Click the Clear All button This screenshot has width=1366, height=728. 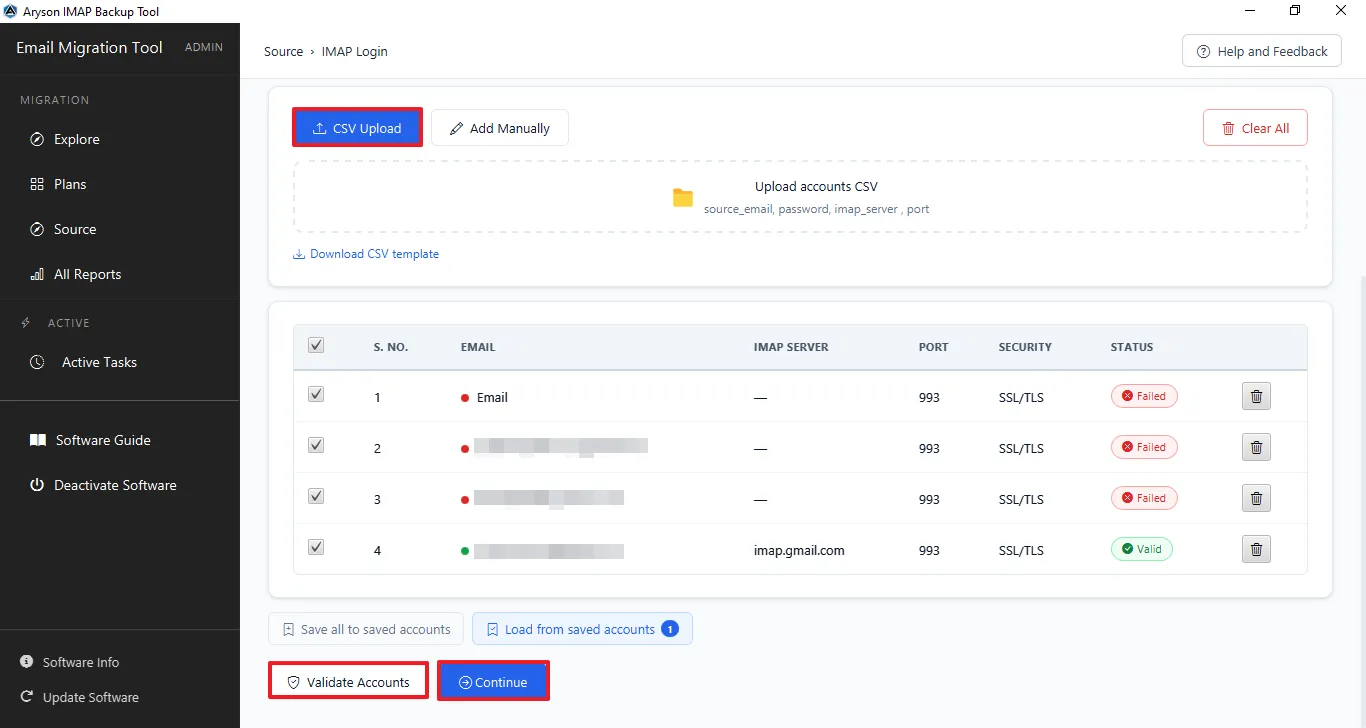click(1255, 128)
